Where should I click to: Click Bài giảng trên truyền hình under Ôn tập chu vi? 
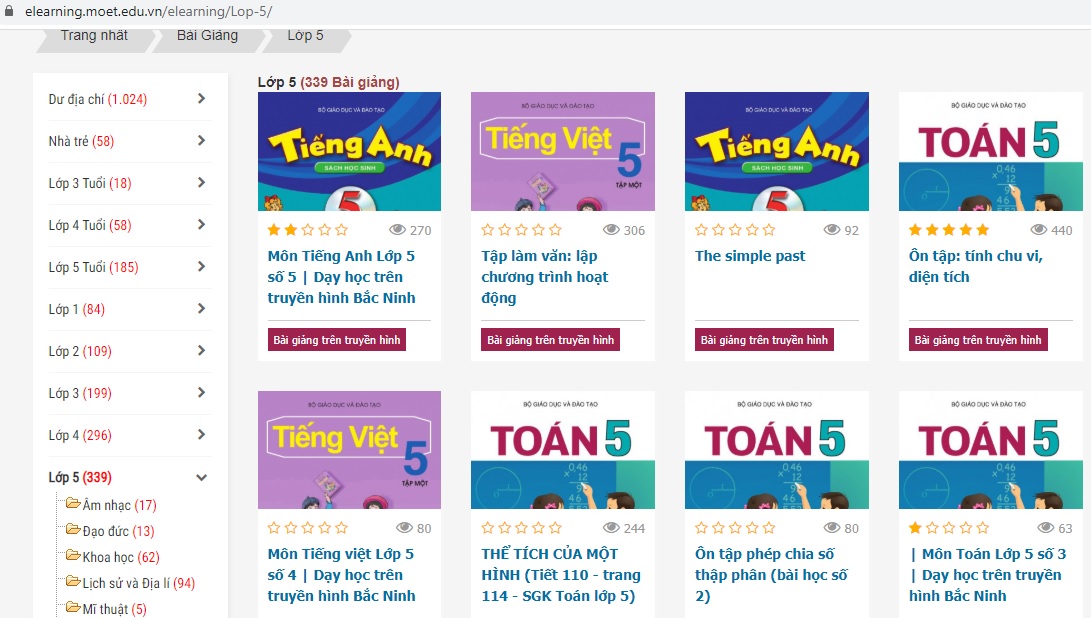tap(978, 340)
